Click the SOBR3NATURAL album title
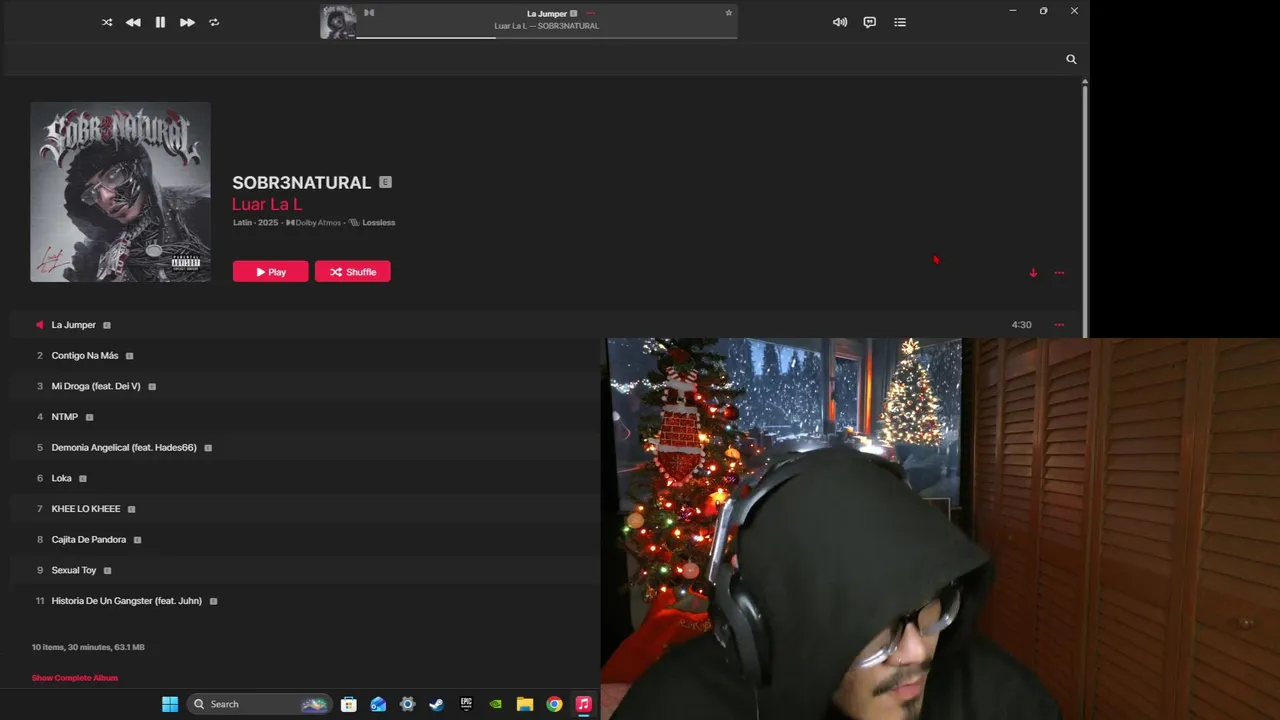The width and height of the screenshot is (1280, 720). point(301,183)
